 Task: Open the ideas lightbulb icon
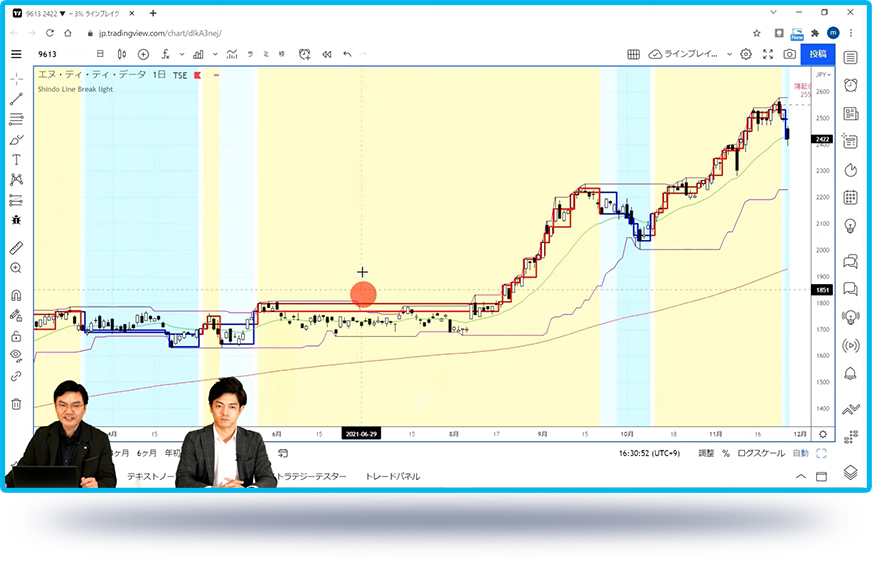850,226
